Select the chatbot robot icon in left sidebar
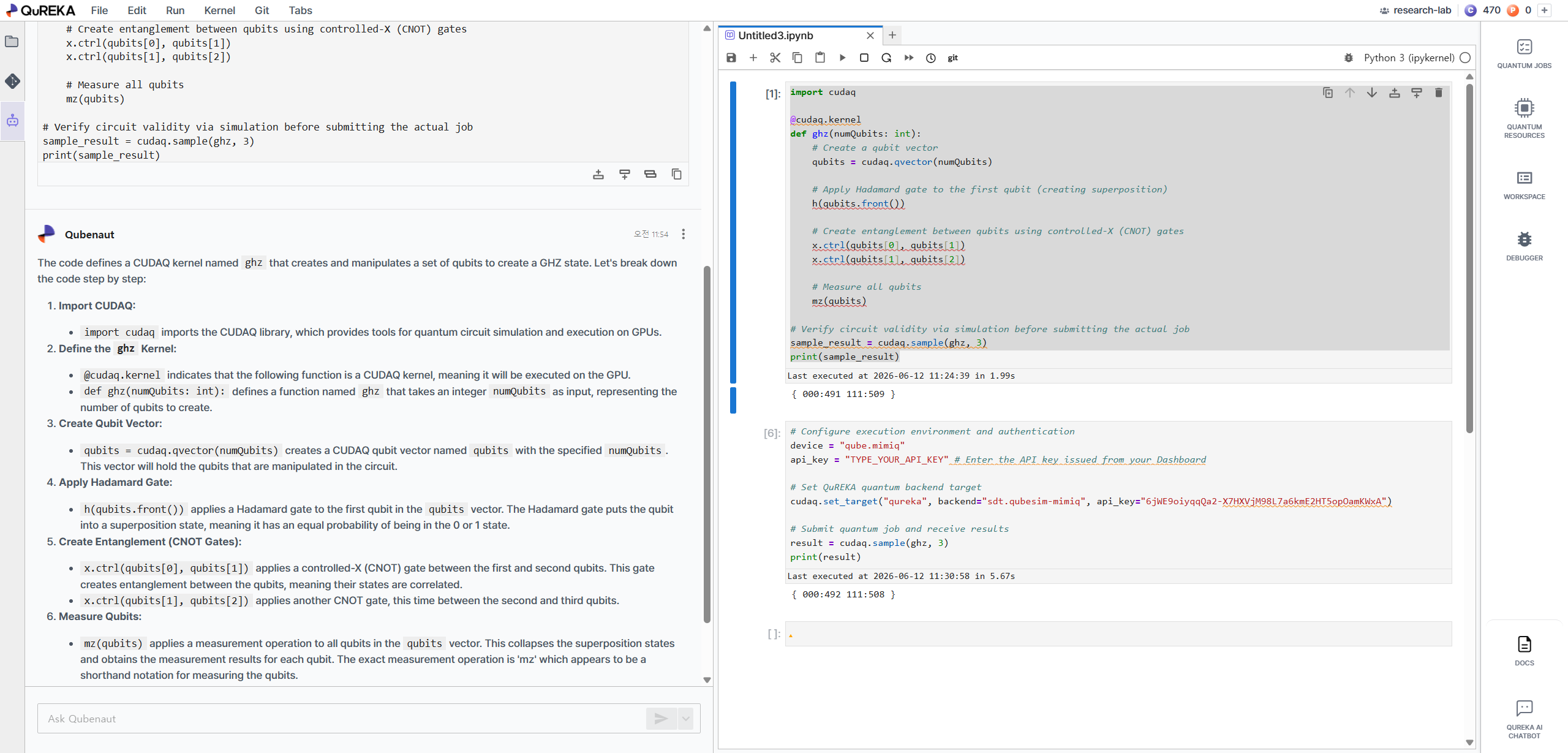 click(x=12, y=121)
